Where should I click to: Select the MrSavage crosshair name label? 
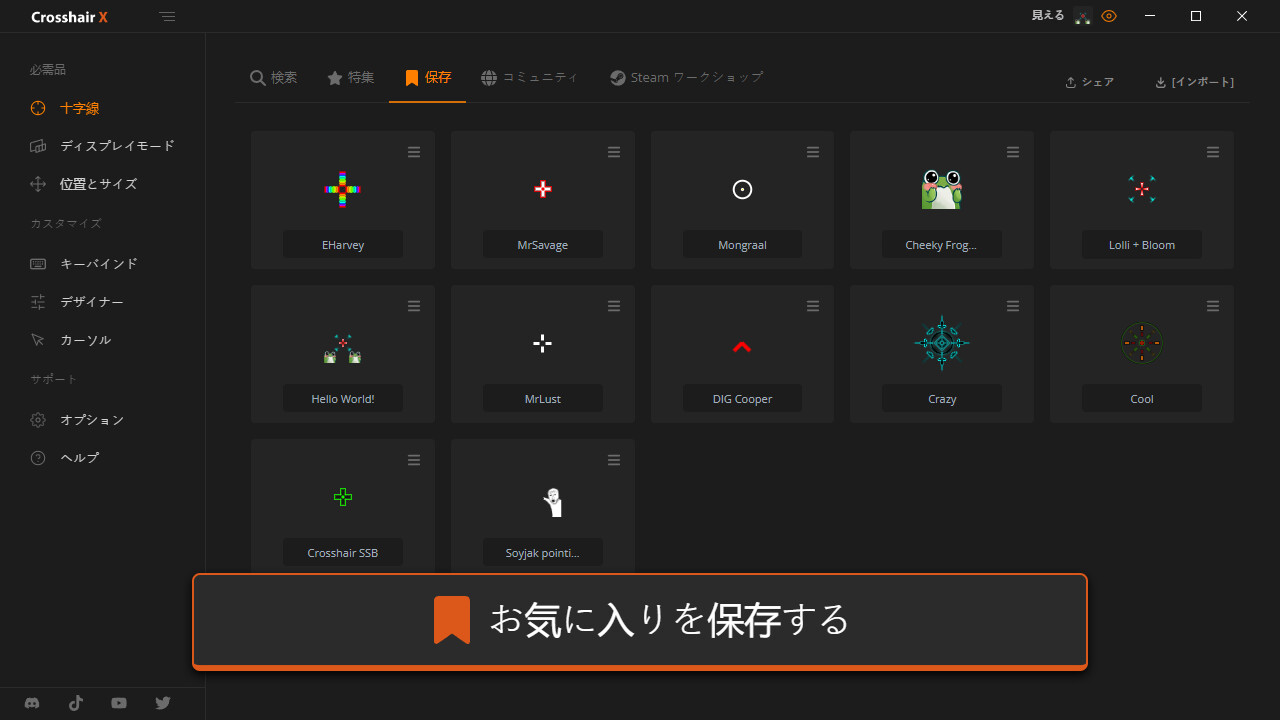pyautogui.click(x=542, y=245)
